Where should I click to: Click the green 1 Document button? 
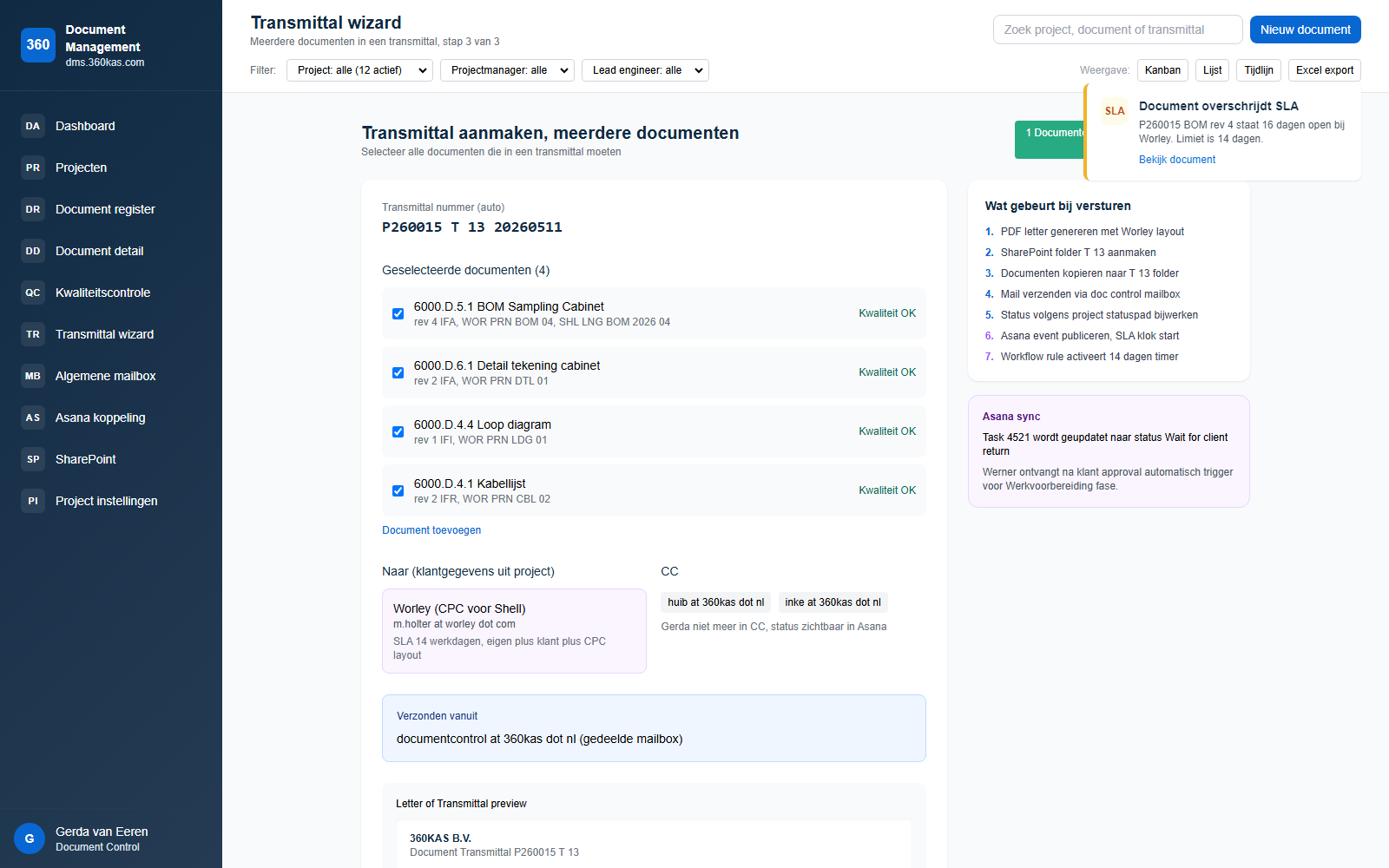[x=1050, y=140]
